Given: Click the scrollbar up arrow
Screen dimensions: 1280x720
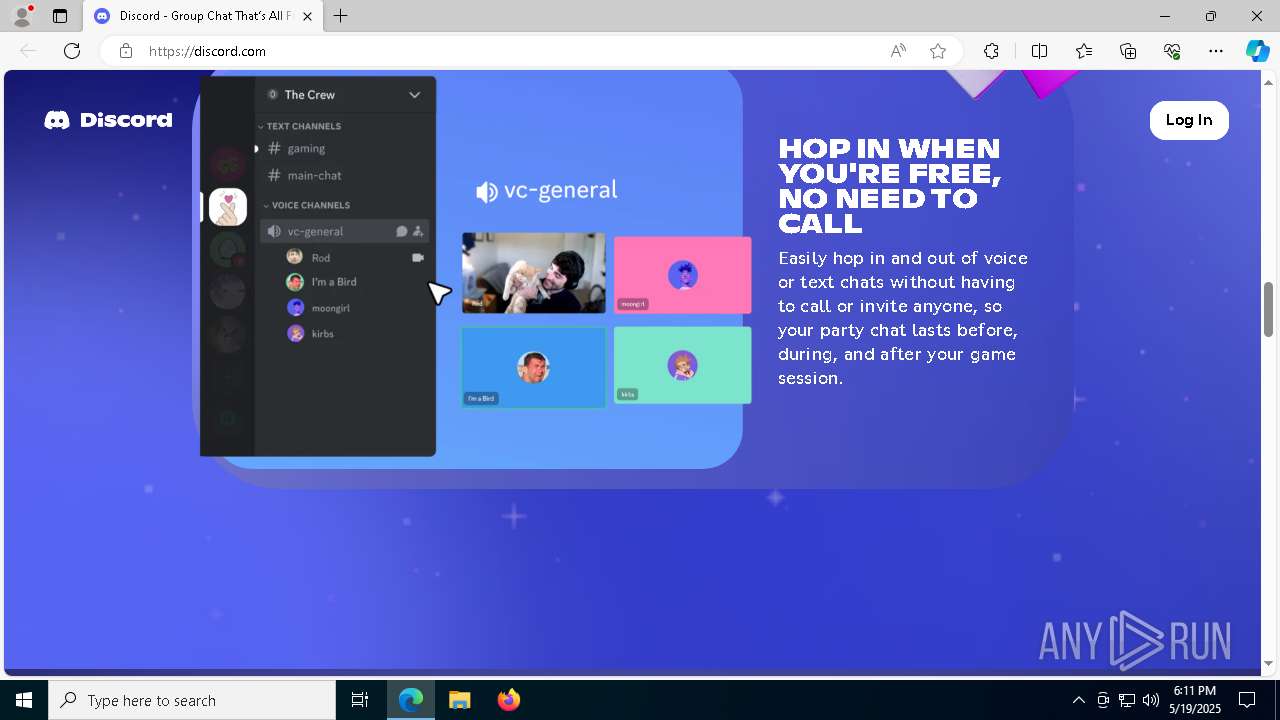Looking at the screenshot, I should pyautogui.click(x=1269, y=81).
